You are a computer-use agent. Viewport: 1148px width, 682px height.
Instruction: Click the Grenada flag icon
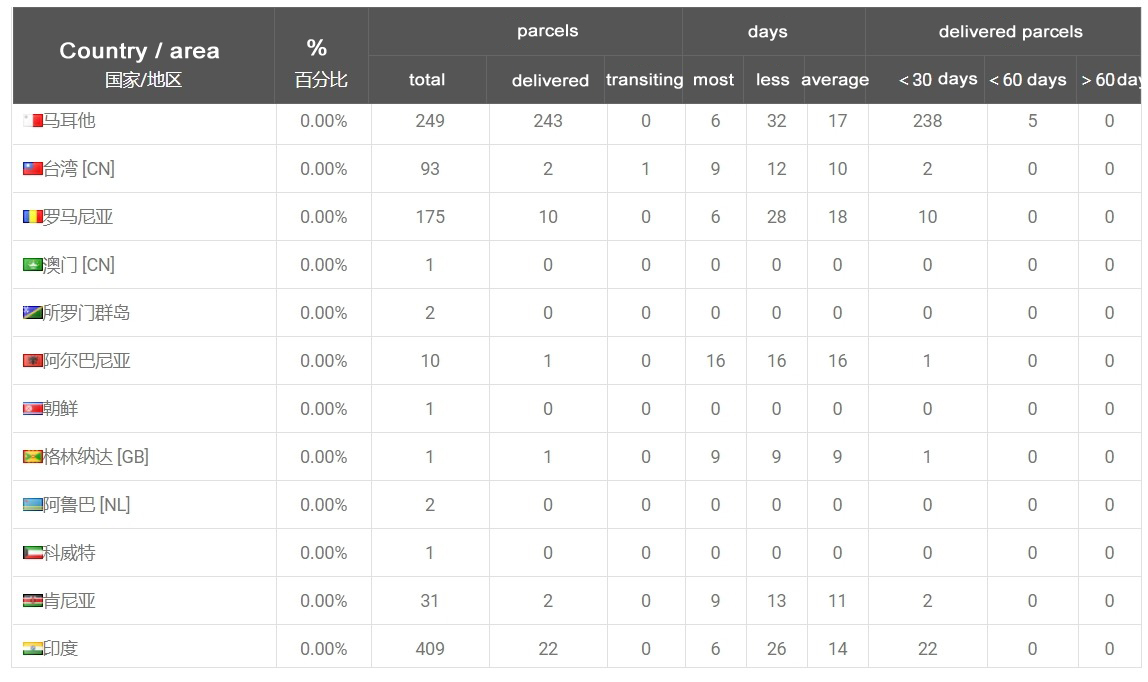(x=33, y=457)
